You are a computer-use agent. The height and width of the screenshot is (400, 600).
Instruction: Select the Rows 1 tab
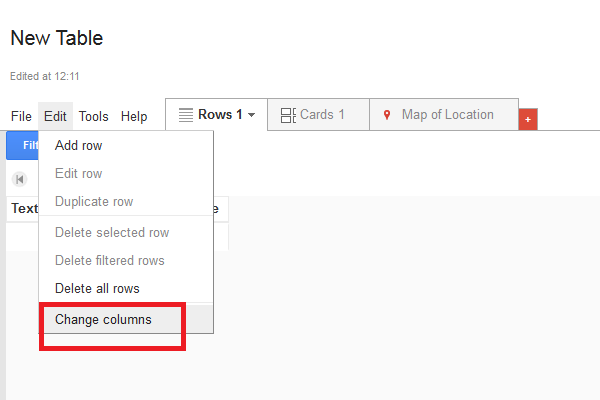tap(216, 114)
